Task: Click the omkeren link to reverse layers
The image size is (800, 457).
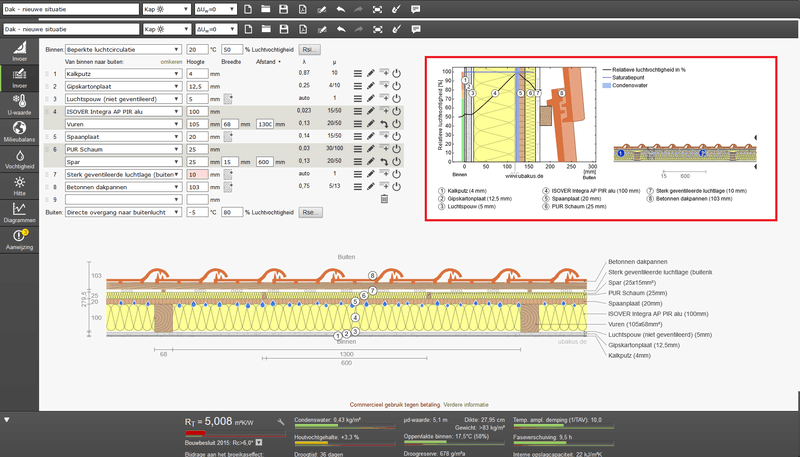Action: 171,62
